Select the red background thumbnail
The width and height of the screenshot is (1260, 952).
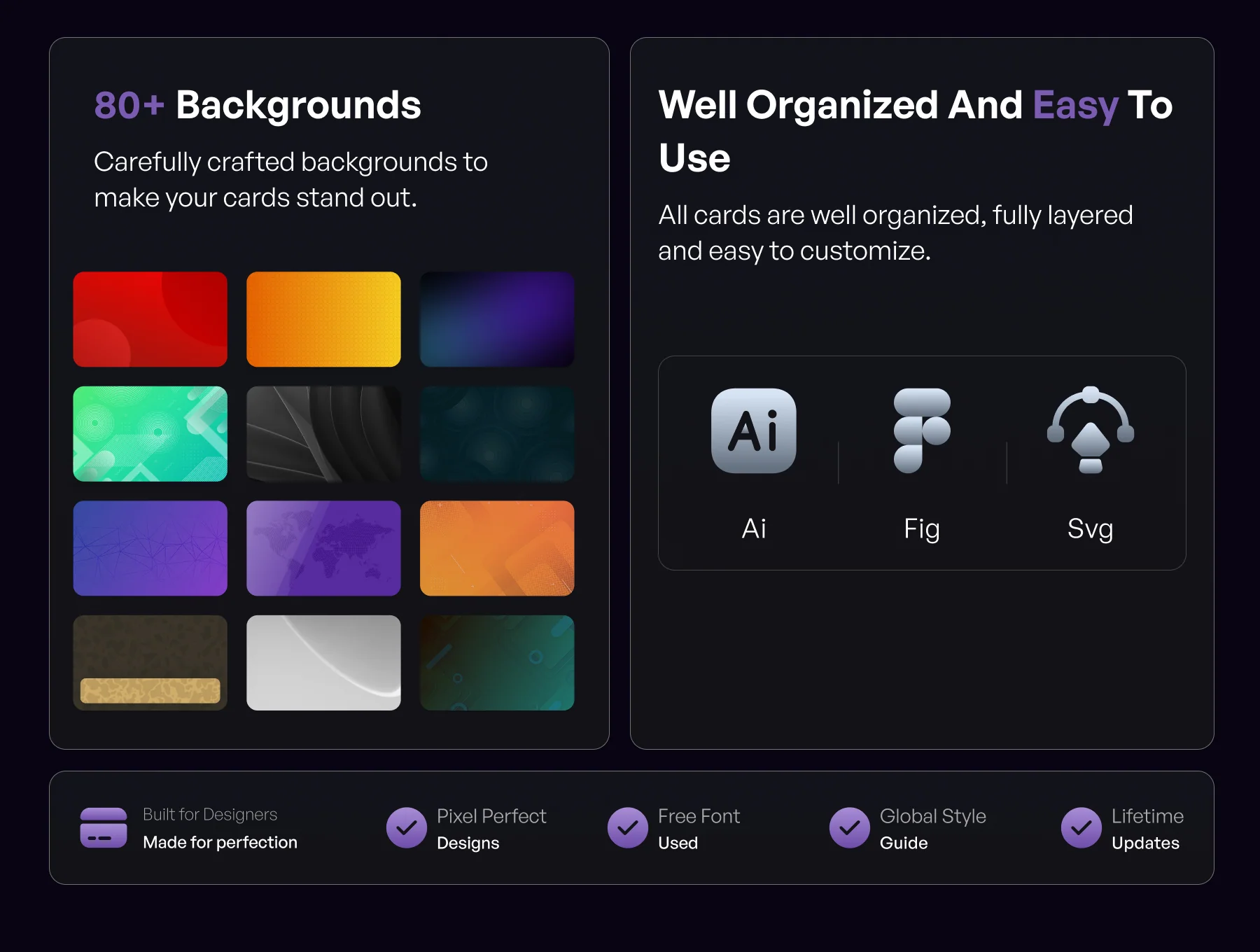click(150, 319)
